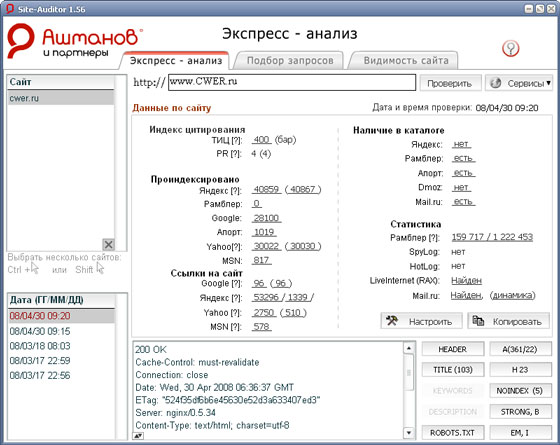Click the expand icon below the header text box
Viewport: 560px width, 445px height.
click(x=138, y=436)
